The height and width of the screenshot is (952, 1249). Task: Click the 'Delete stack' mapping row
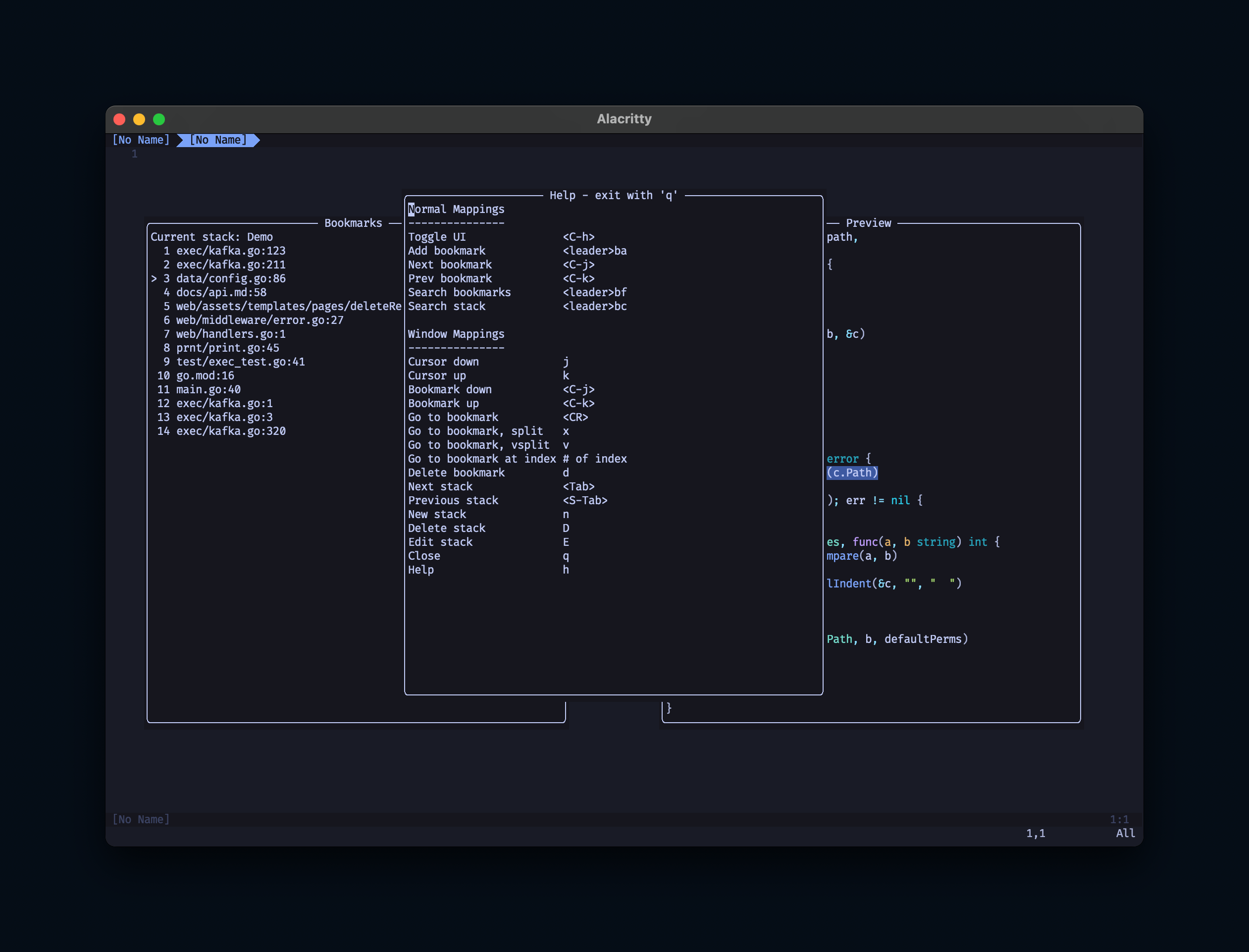point(447,528)
